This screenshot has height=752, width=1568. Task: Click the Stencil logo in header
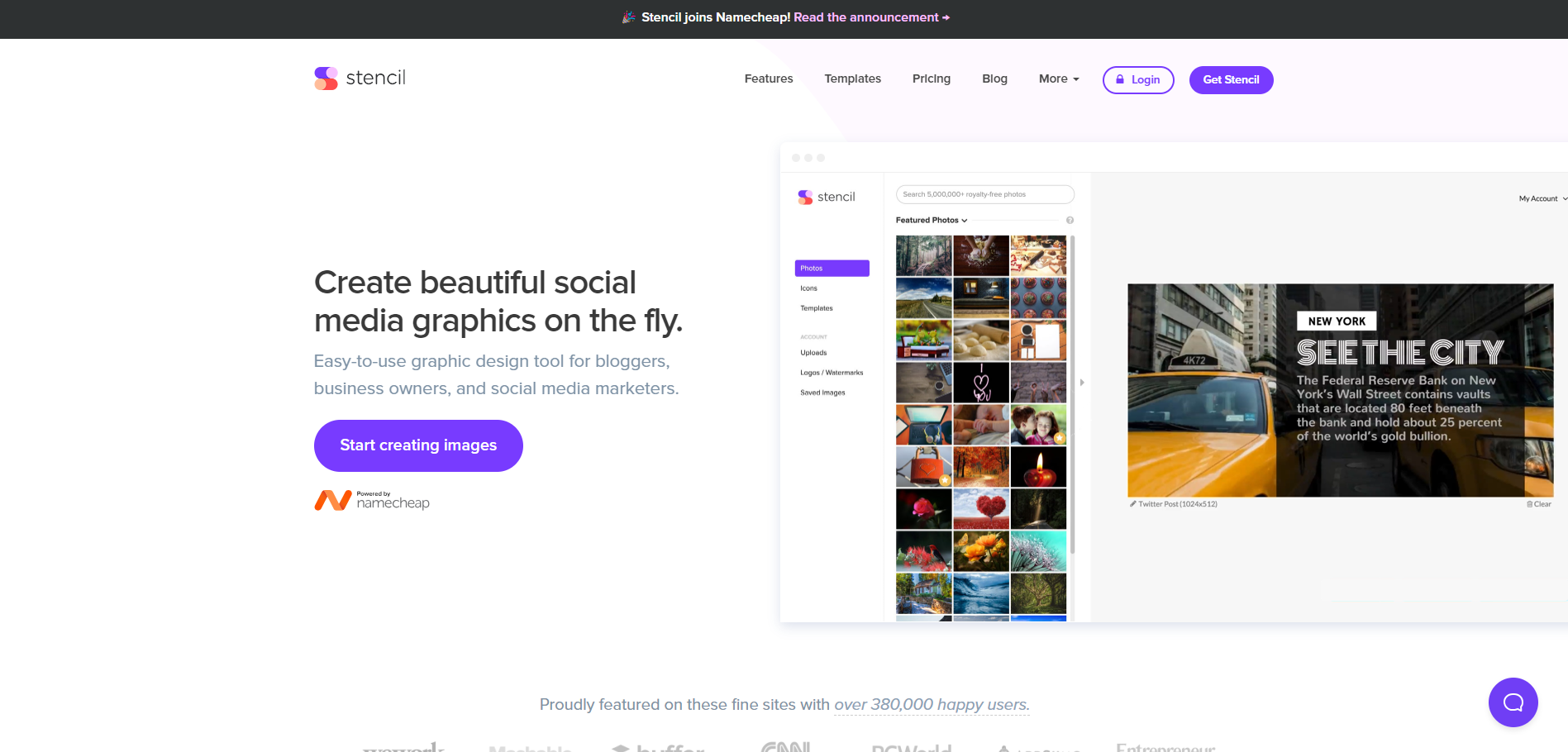360,79
